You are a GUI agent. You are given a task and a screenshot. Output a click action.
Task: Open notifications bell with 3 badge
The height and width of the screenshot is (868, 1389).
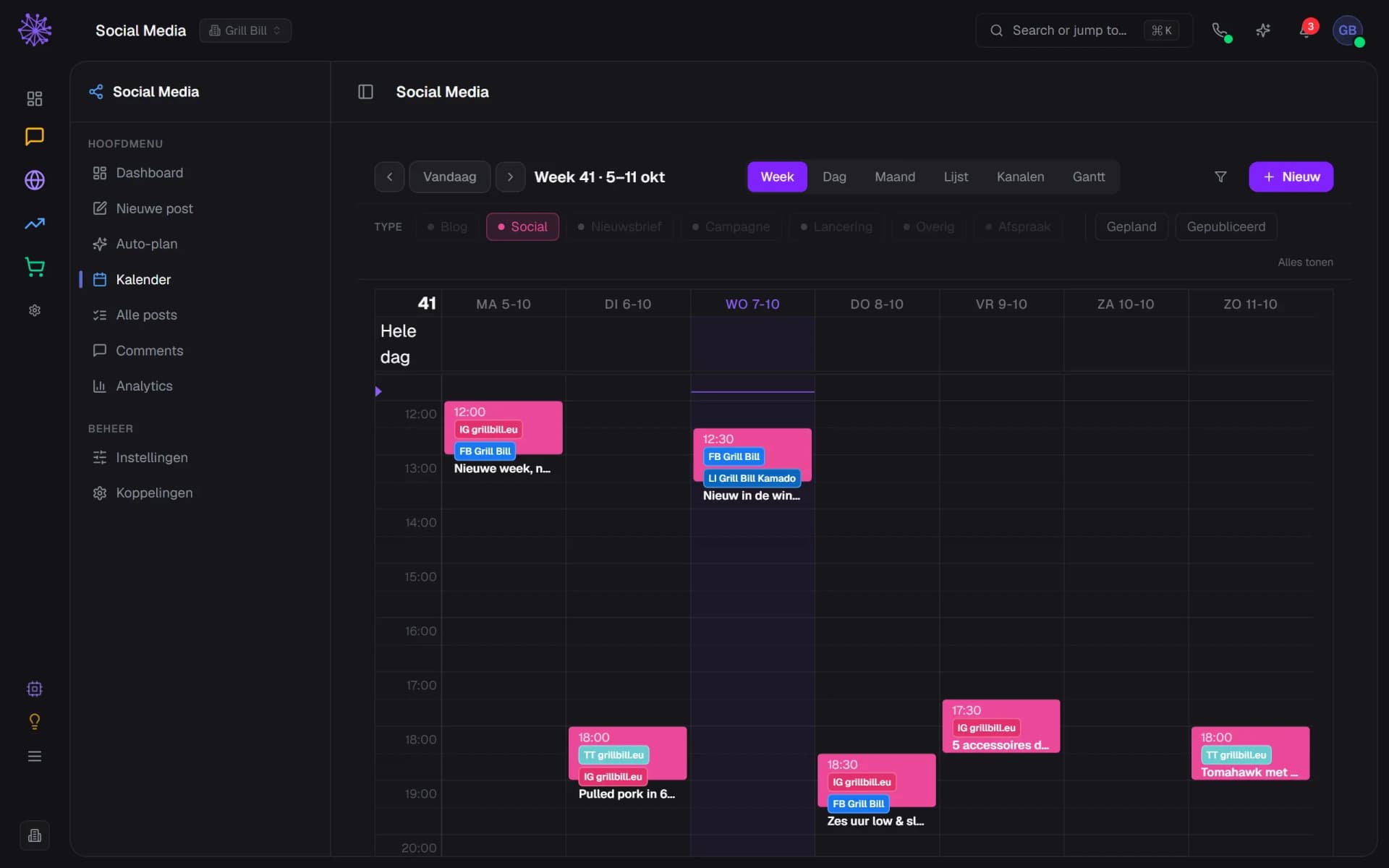1307,30
